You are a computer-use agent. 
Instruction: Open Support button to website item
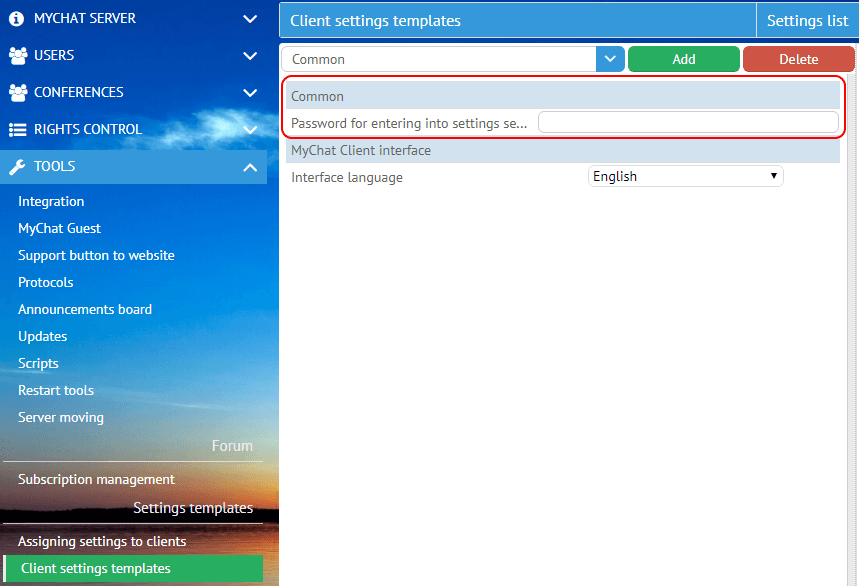point(96,255)
